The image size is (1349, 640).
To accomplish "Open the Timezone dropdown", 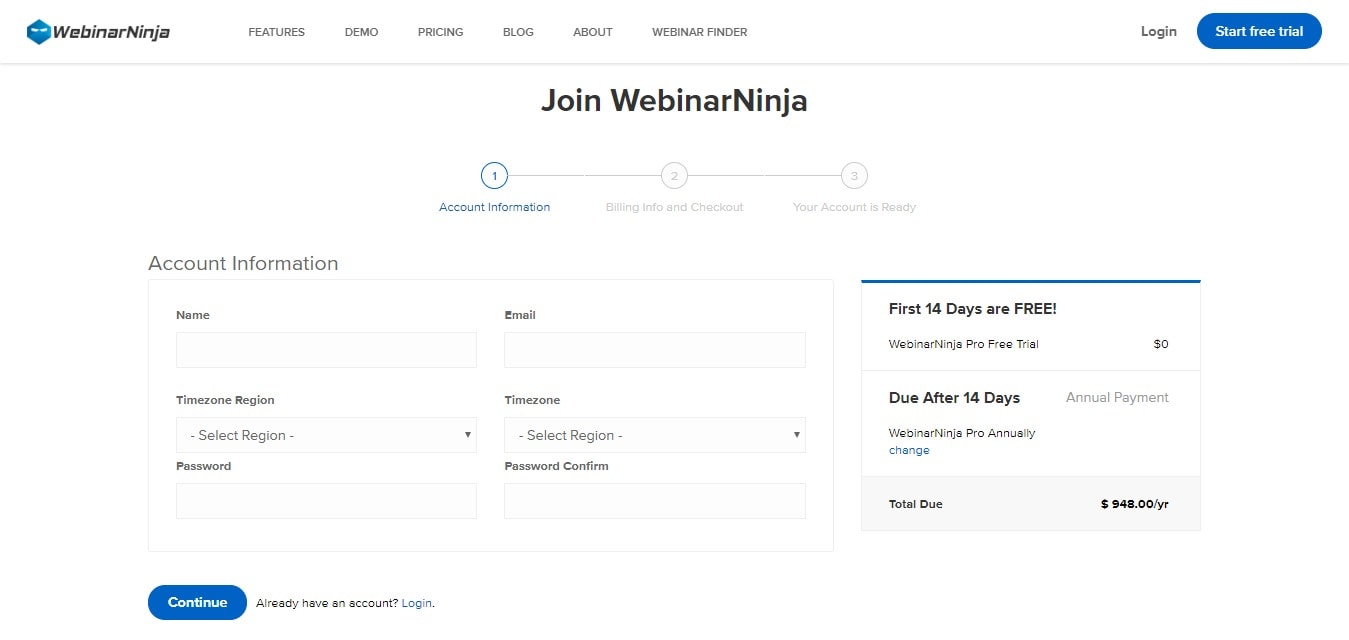I will click(654, 435).
